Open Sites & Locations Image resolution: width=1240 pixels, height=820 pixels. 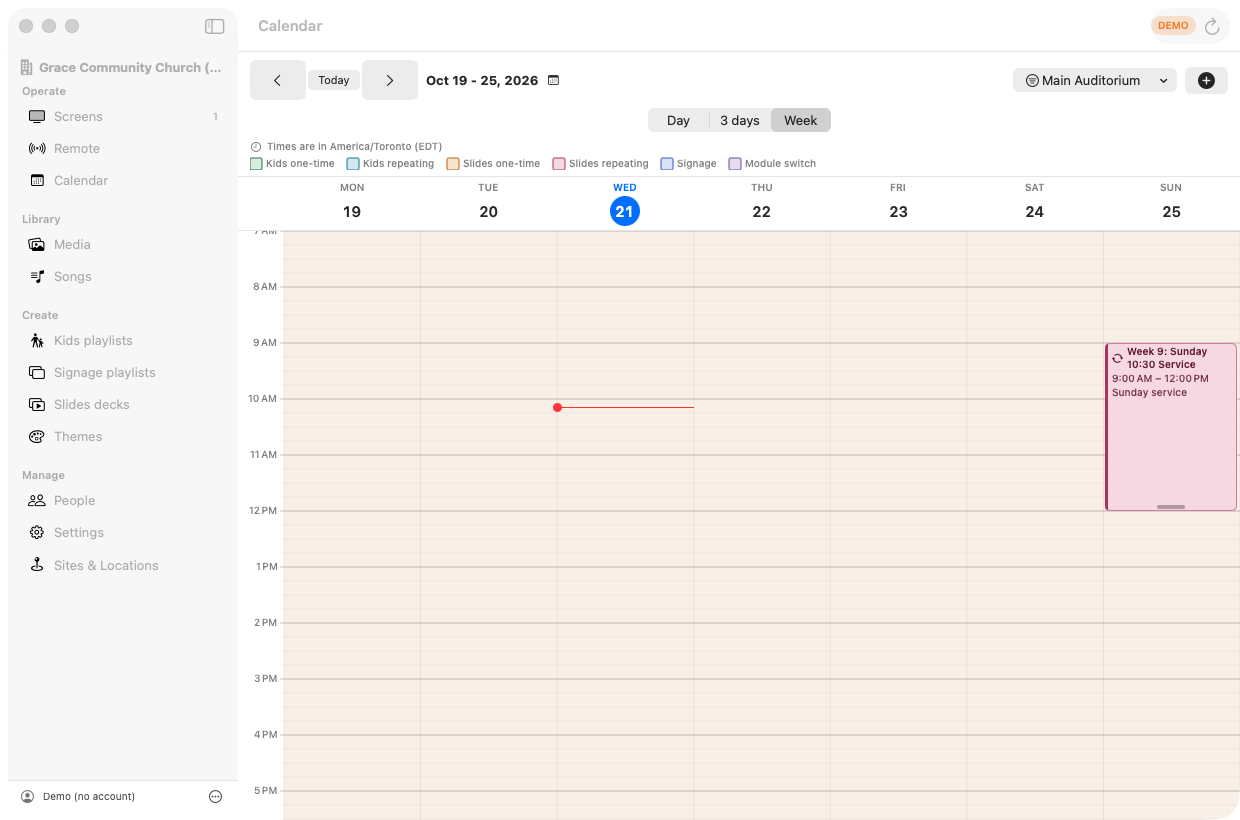click(x=123, y=565)
